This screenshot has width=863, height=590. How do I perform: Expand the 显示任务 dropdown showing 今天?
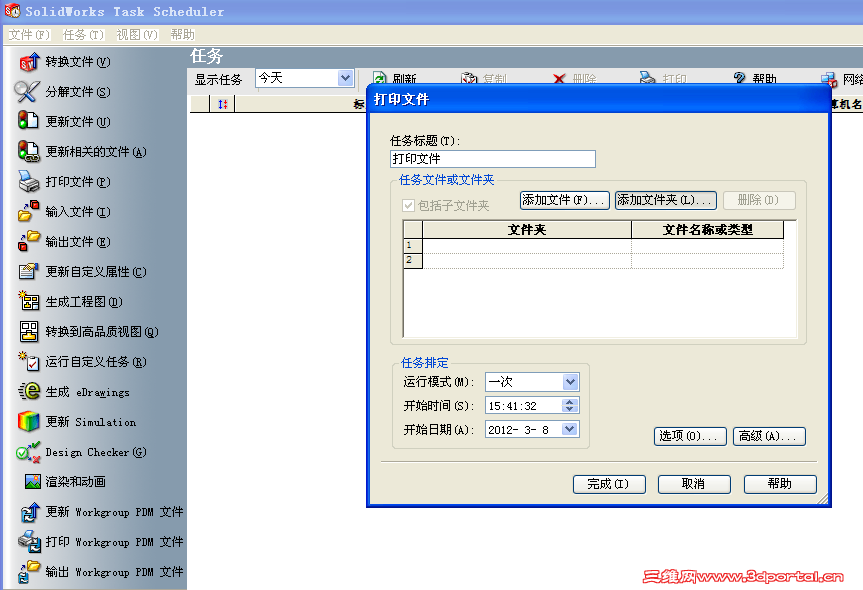(344, 78)
